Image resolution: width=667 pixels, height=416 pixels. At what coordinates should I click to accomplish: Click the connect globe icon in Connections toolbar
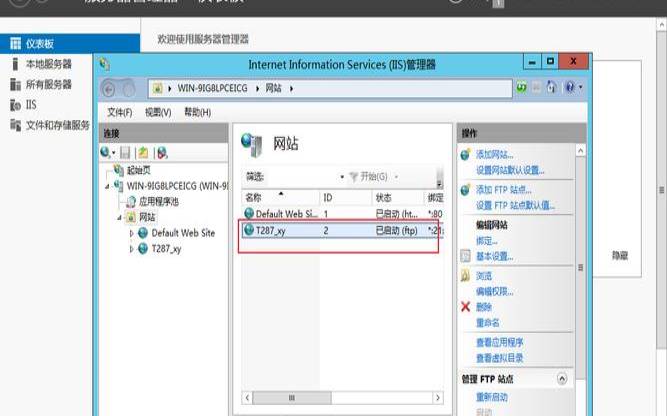pos(108,152)
